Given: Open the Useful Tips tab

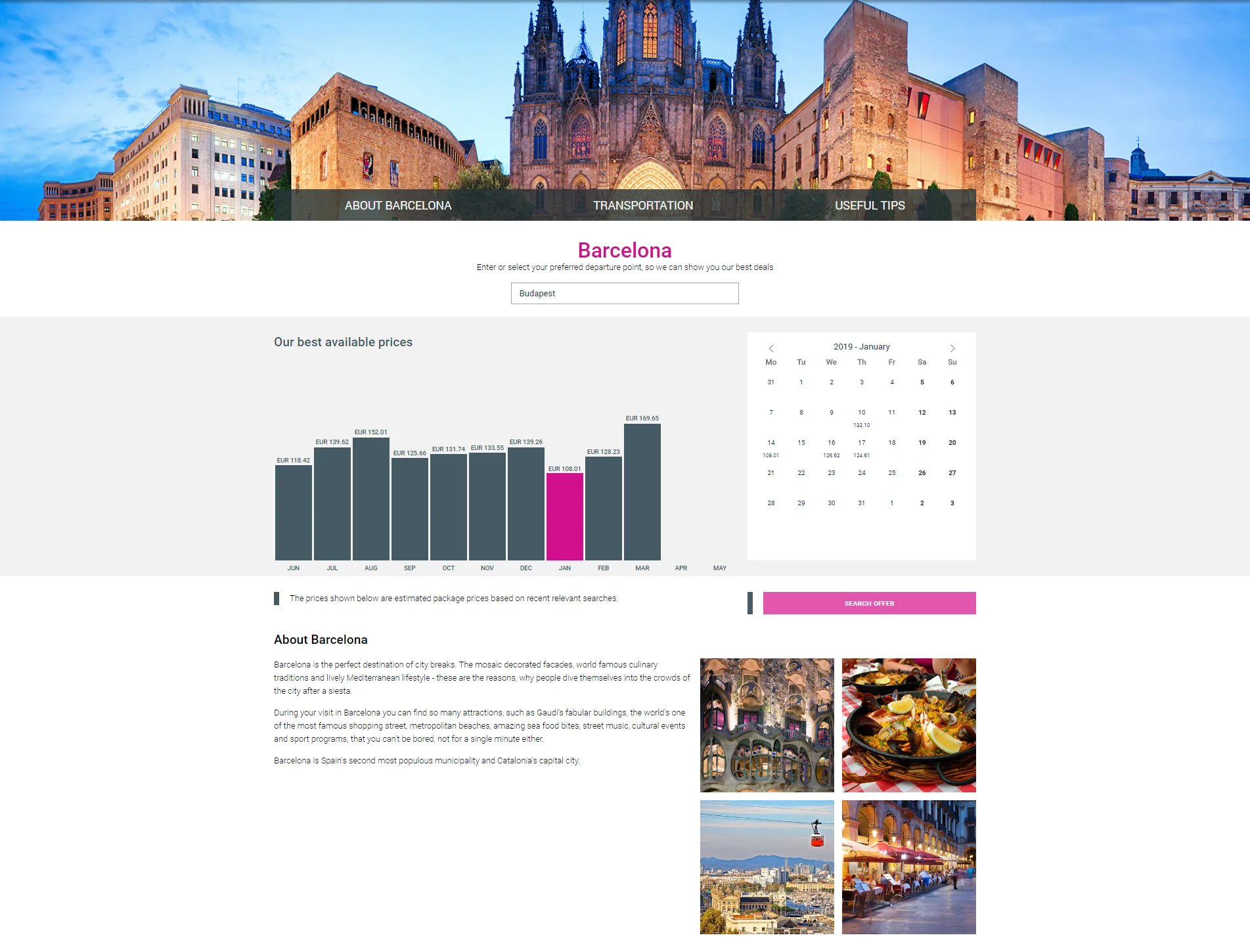Looking at the screenshot, I should point(870,206).
